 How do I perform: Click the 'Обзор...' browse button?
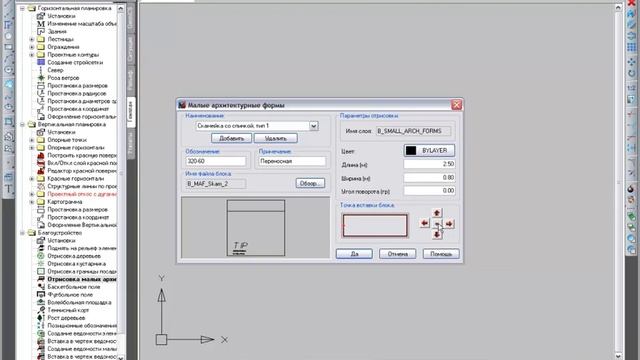[310, 183]
